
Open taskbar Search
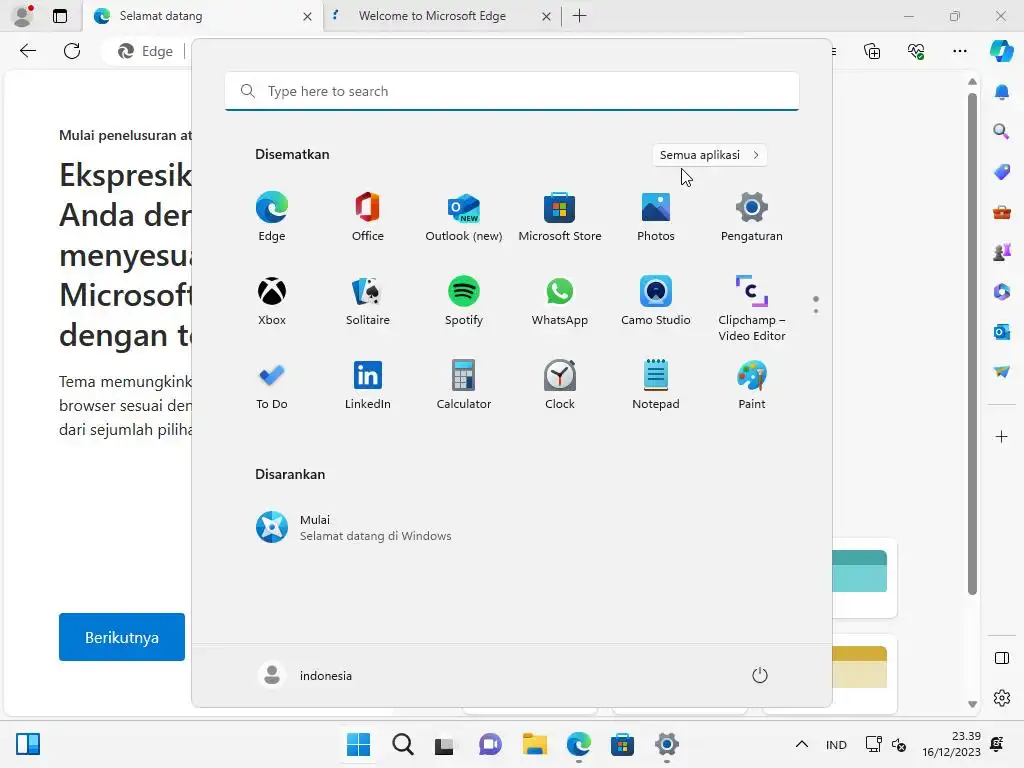point(403,744)
